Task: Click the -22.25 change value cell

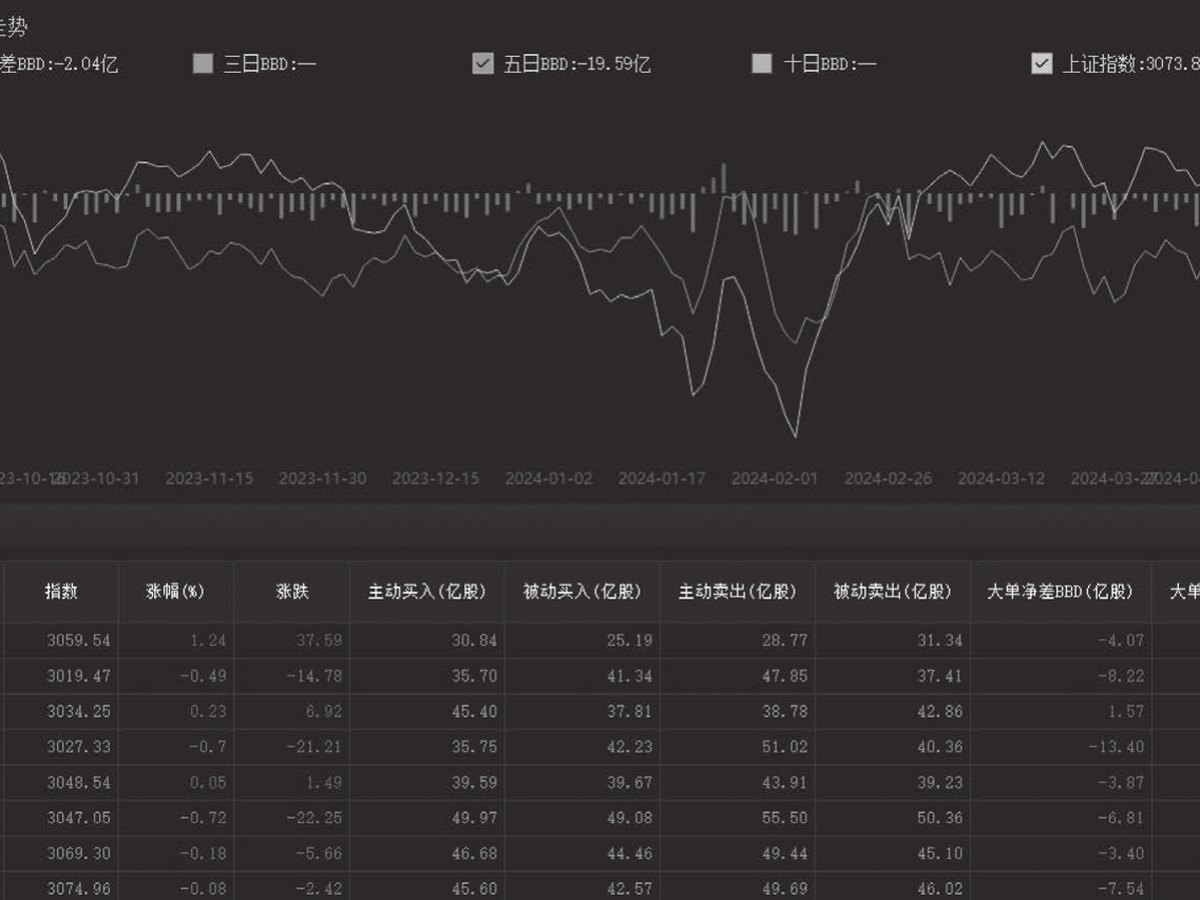Action: click(x=291, y=818)
